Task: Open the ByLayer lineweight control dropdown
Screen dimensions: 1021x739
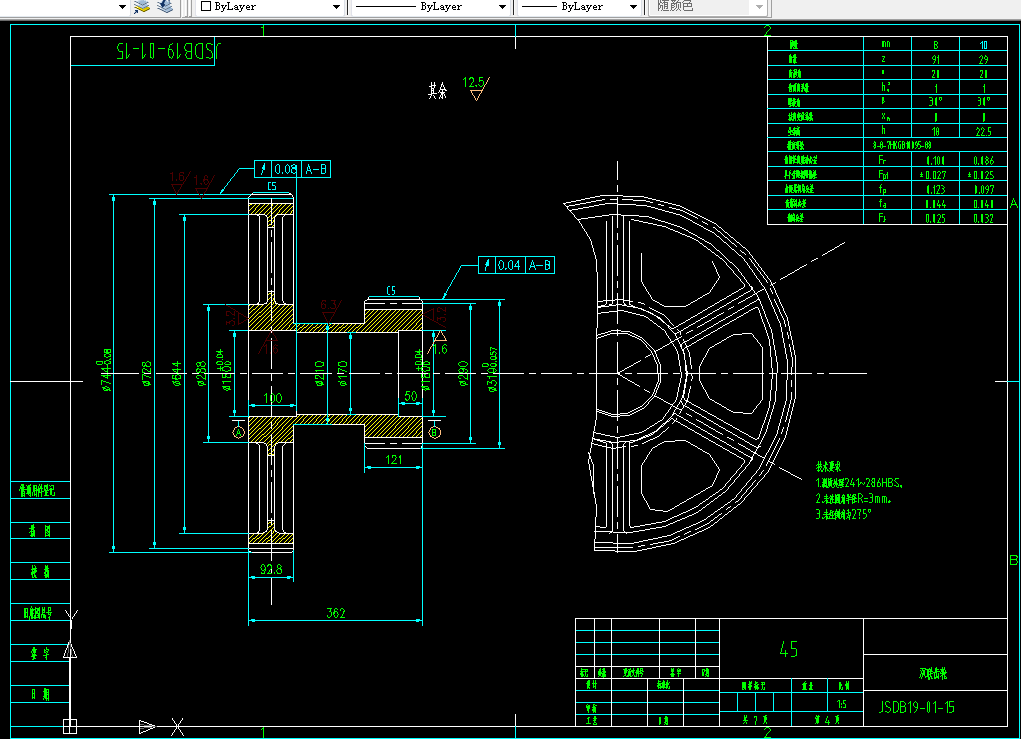Action: point(633,7)
